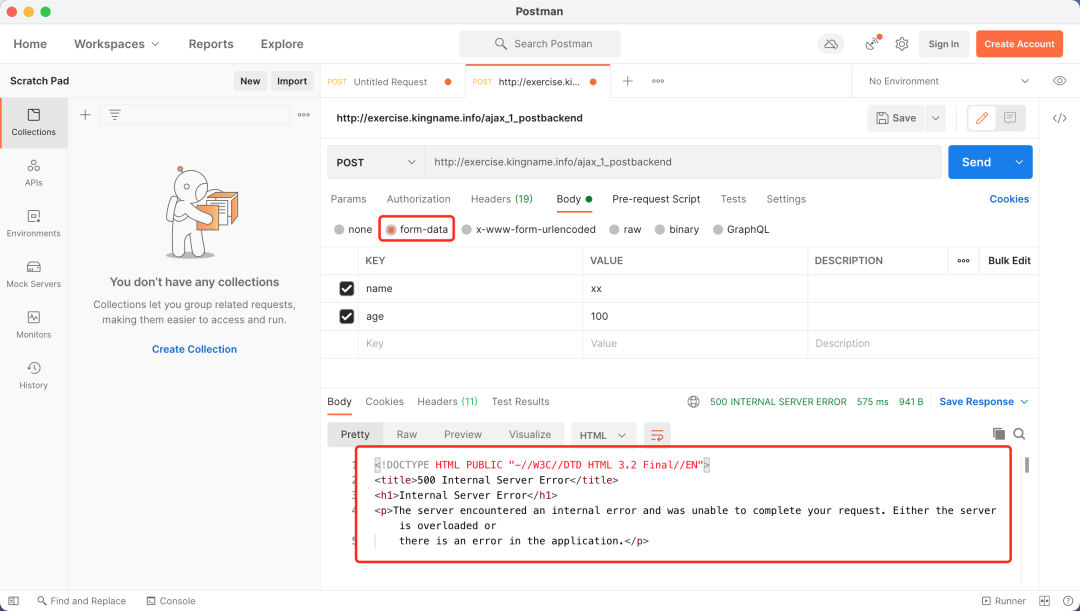Open the tab options three-dot menu

point(658,81)
